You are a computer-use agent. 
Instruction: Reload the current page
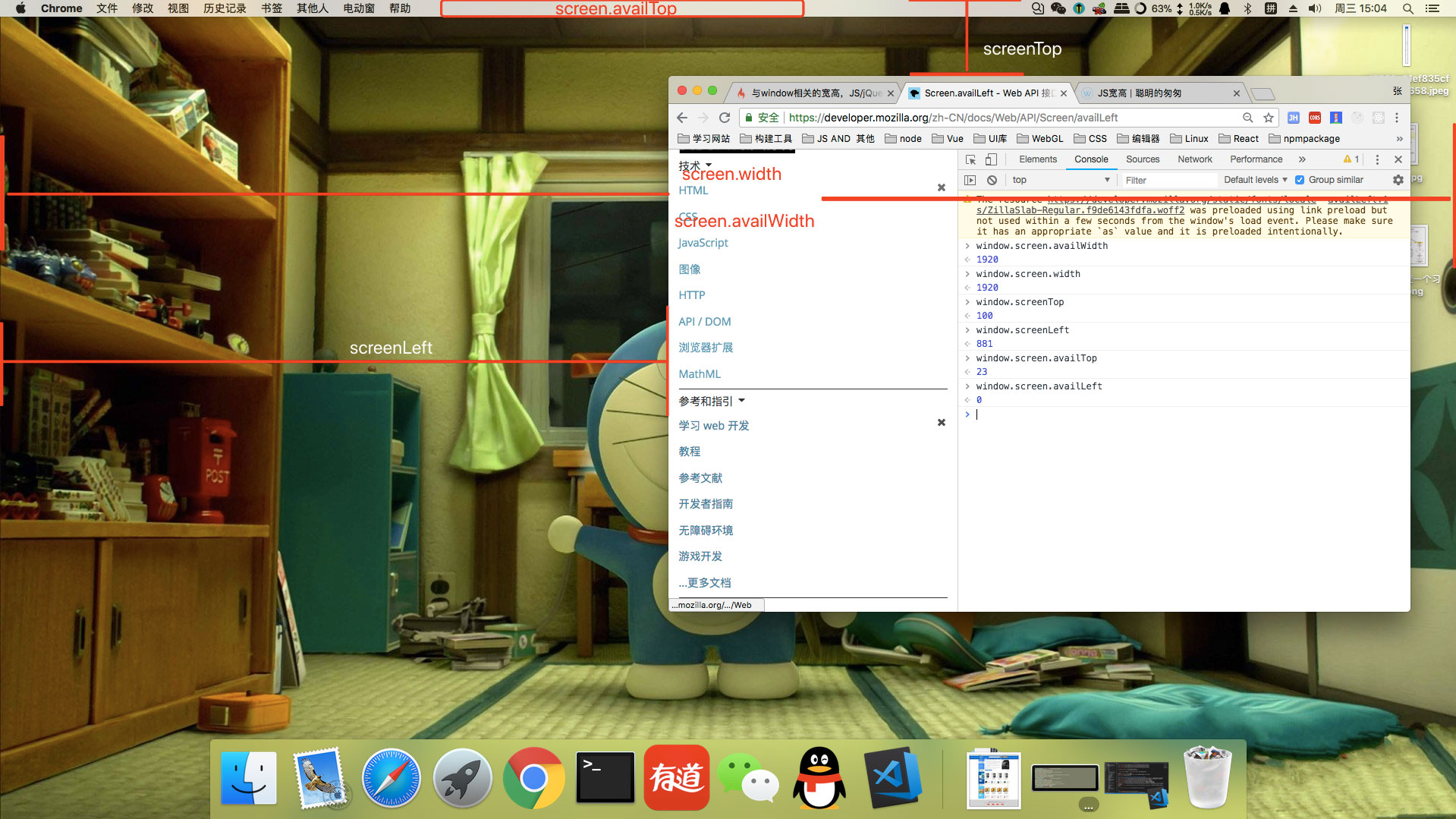coord(725,118)
